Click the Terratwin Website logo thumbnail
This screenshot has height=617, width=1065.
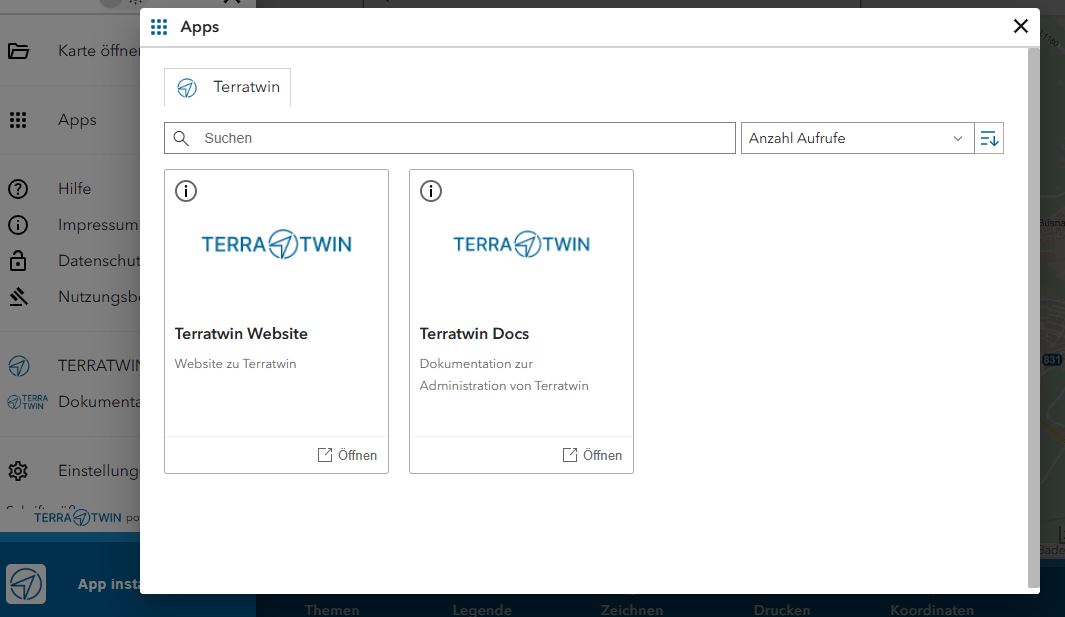(x=276, y=244)
